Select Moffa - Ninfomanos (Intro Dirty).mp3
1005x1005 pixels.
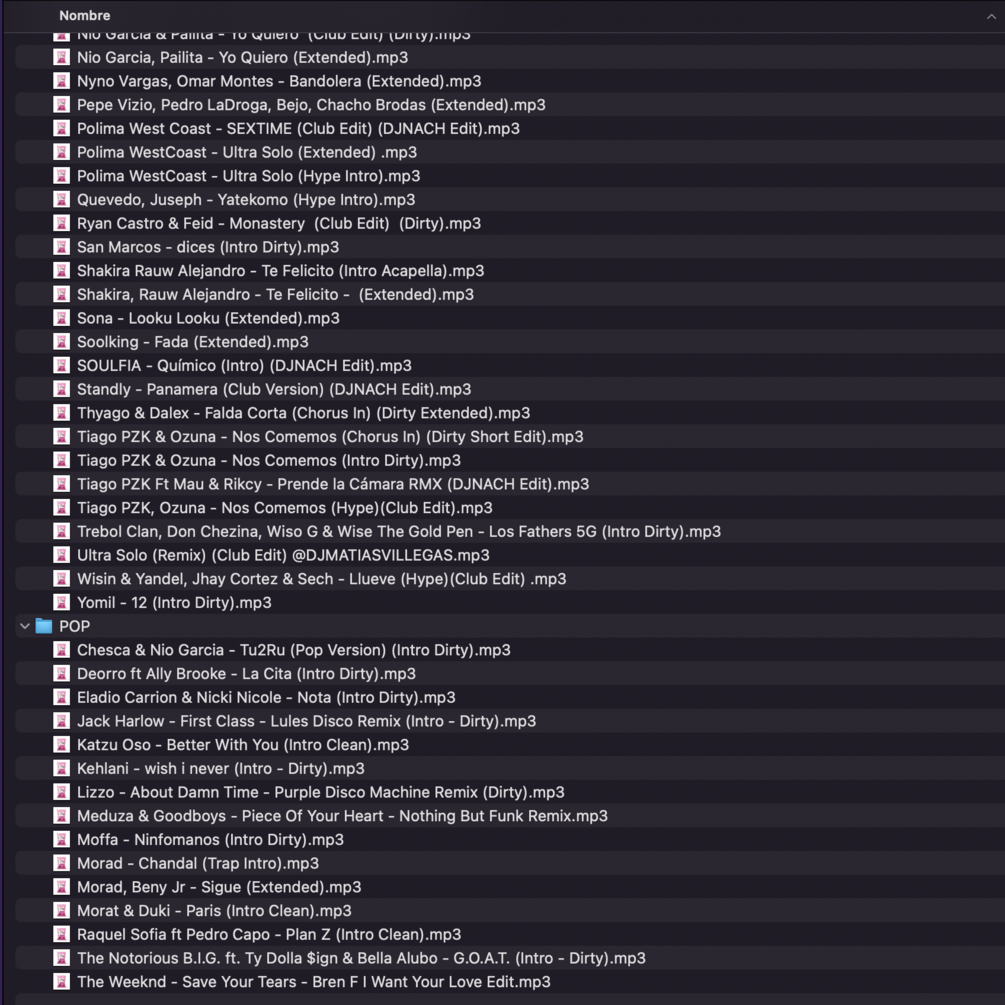210,840
